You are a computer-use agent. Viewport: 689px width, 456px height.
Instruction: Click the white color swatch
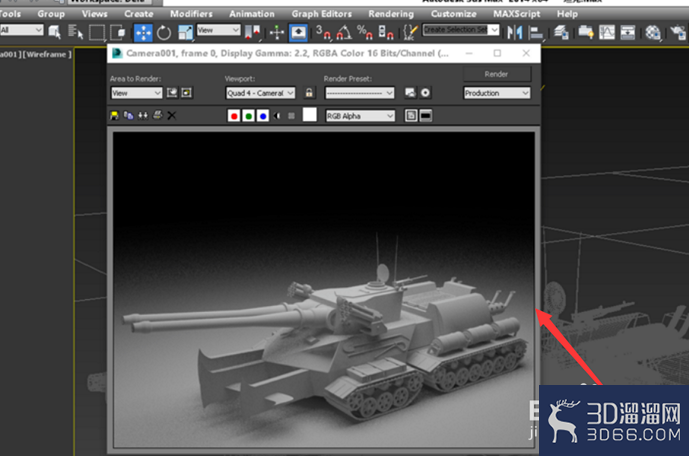click(x=309, y=115)
